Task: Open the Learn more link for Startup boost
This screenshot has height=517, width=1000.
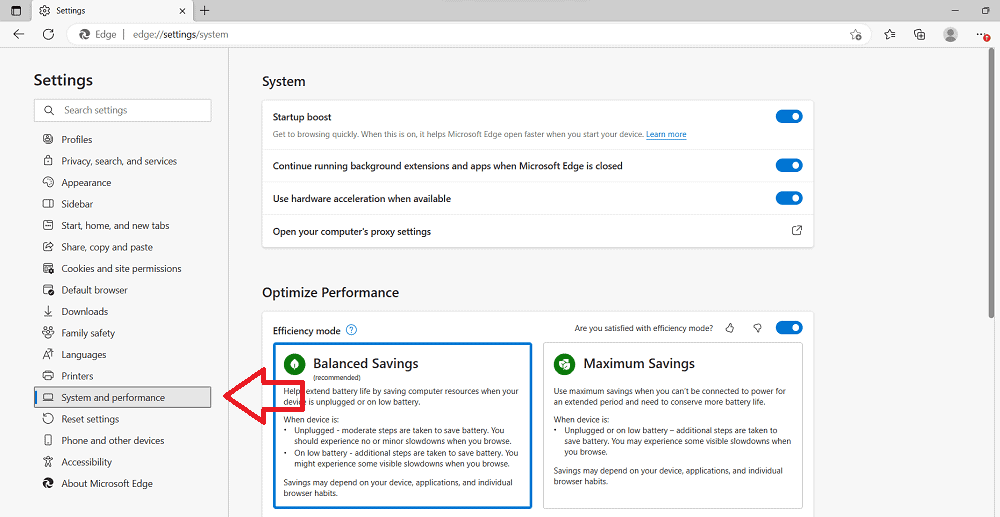Action: pos(666,135)
